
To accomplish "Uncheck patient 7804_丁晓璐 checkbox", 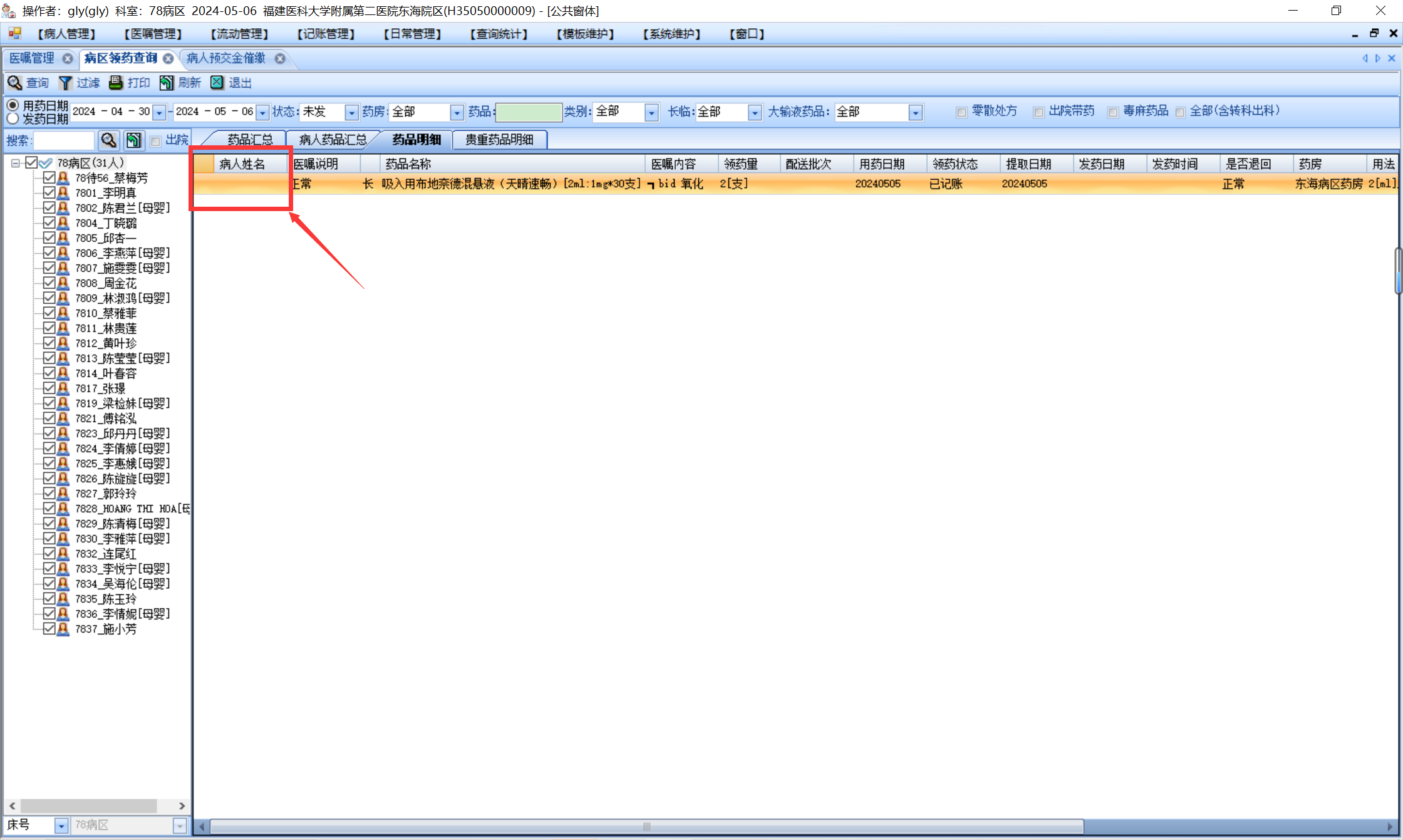I will 49,223.
